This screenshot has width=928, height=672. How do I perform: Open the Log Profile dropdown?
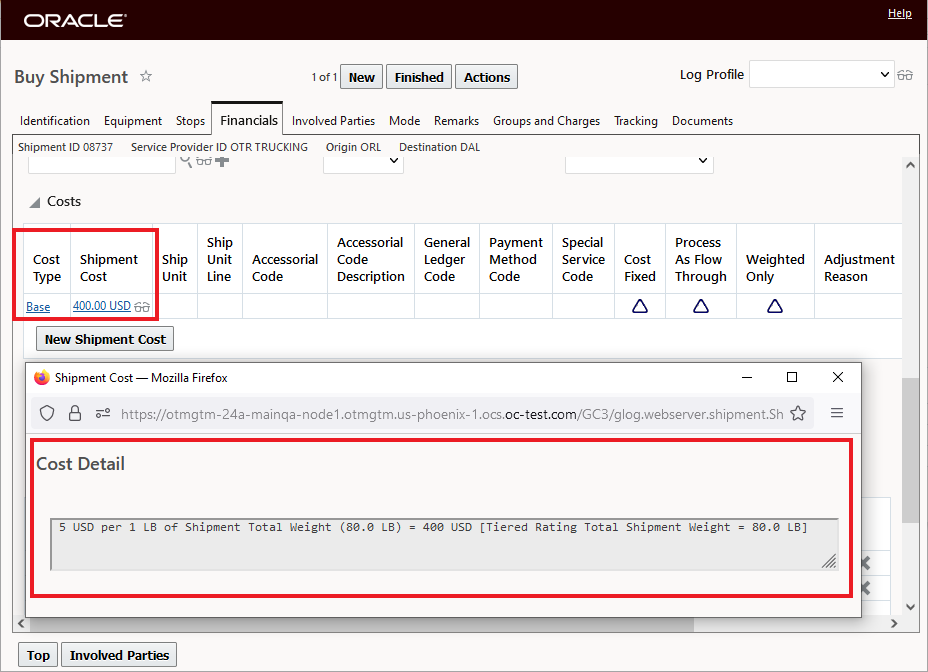[x=821, y=75]
